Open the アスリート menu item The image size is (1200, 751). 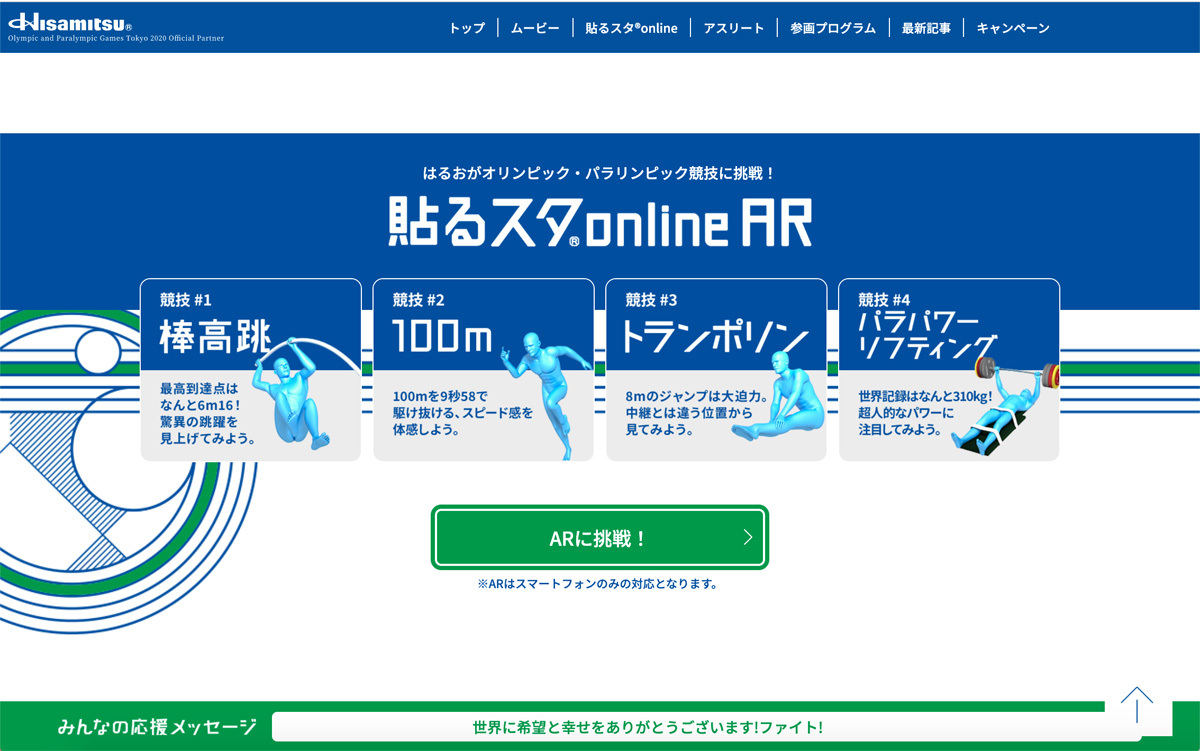pyautogui.click(x=733, y=28)
